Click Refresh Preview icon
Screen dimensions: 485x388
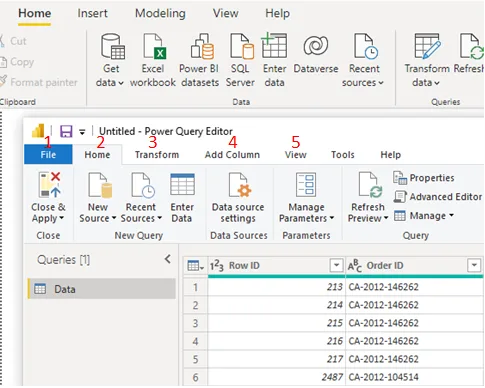pos(370,185)
